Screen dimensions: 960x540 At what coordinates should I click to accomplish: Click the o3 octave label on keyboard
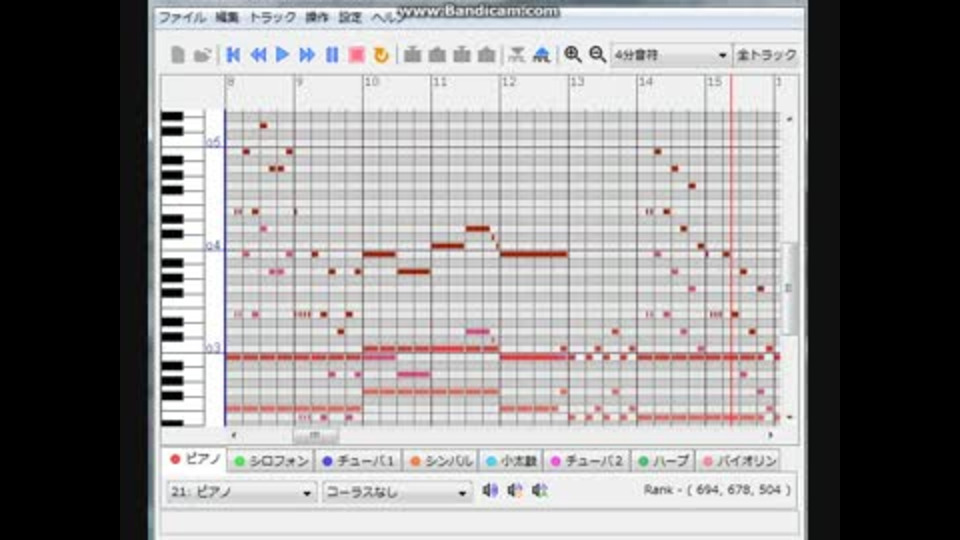(212, 348)
